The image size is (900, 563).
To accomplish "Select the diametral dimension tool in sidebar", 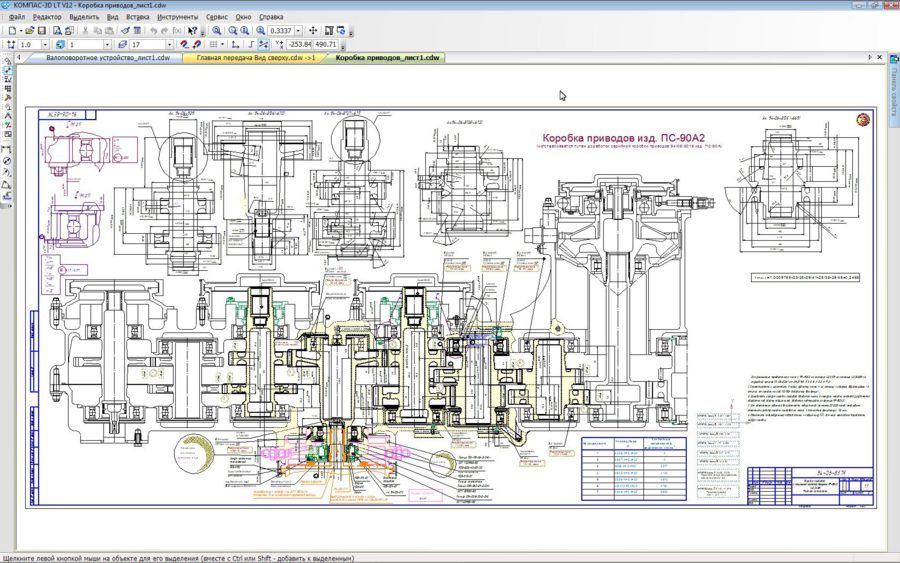I will (8, 160).
